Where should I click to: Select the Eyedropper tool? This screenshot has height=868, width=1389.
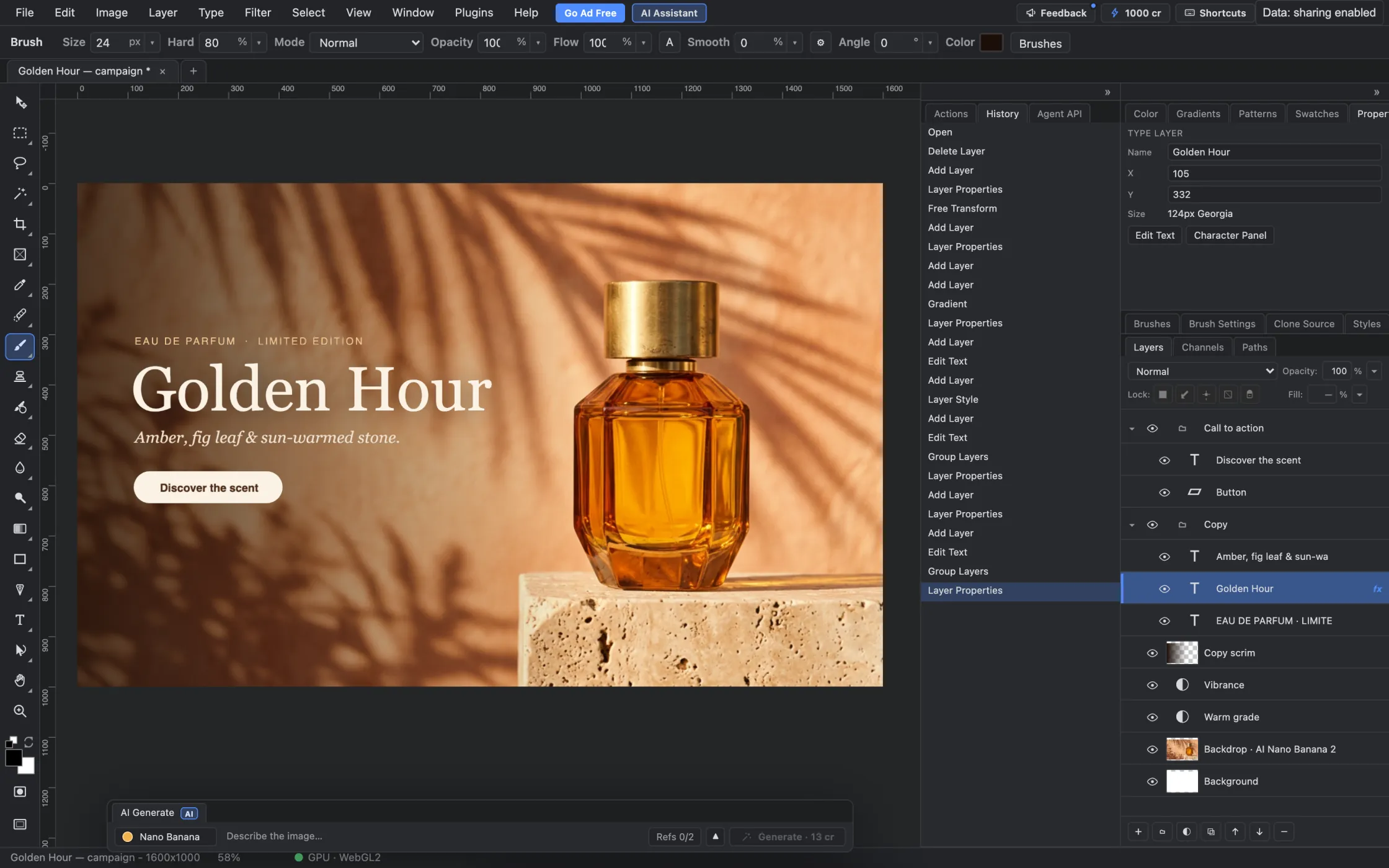[x=20, y=285]
